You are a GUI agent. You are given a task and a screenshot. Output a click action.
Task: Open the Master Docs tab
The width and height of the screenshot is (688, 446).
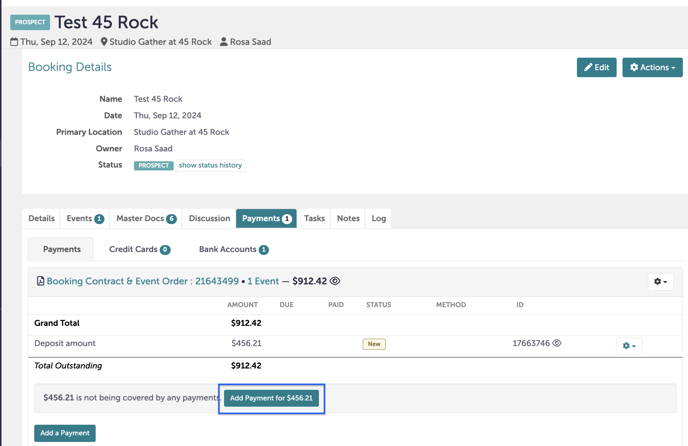[146, 218]
